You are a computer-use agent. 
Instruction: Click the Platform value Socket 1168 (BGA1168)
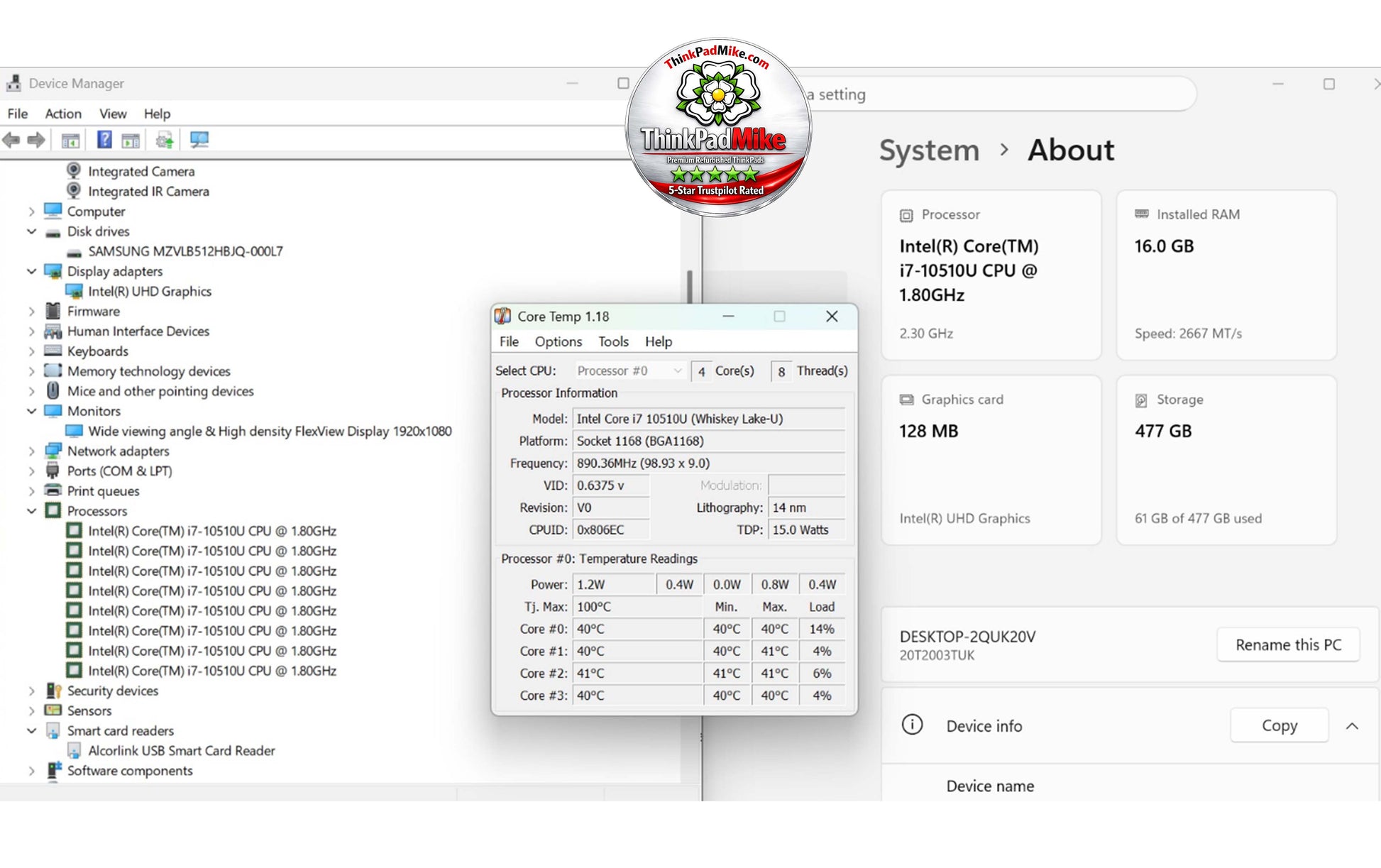(x=709, y=441)
